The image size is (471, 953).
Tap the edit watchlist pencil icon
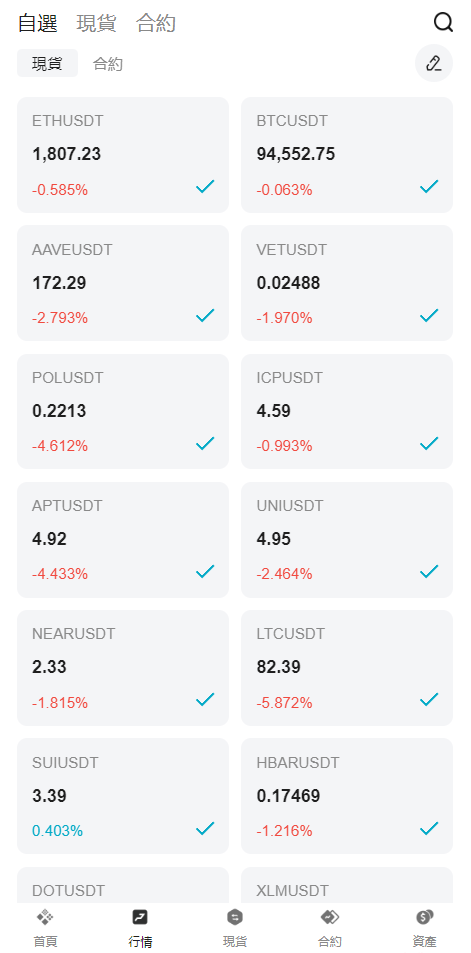(434, 63)
